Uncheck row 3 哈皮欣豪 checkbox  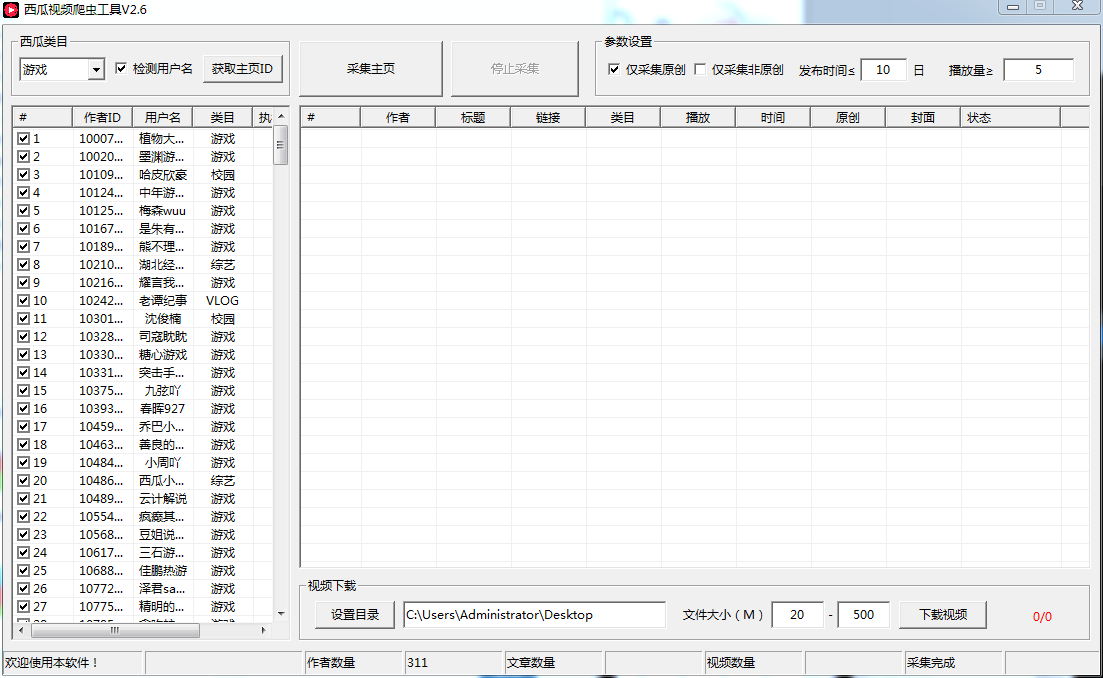click(x=23, y=175)
